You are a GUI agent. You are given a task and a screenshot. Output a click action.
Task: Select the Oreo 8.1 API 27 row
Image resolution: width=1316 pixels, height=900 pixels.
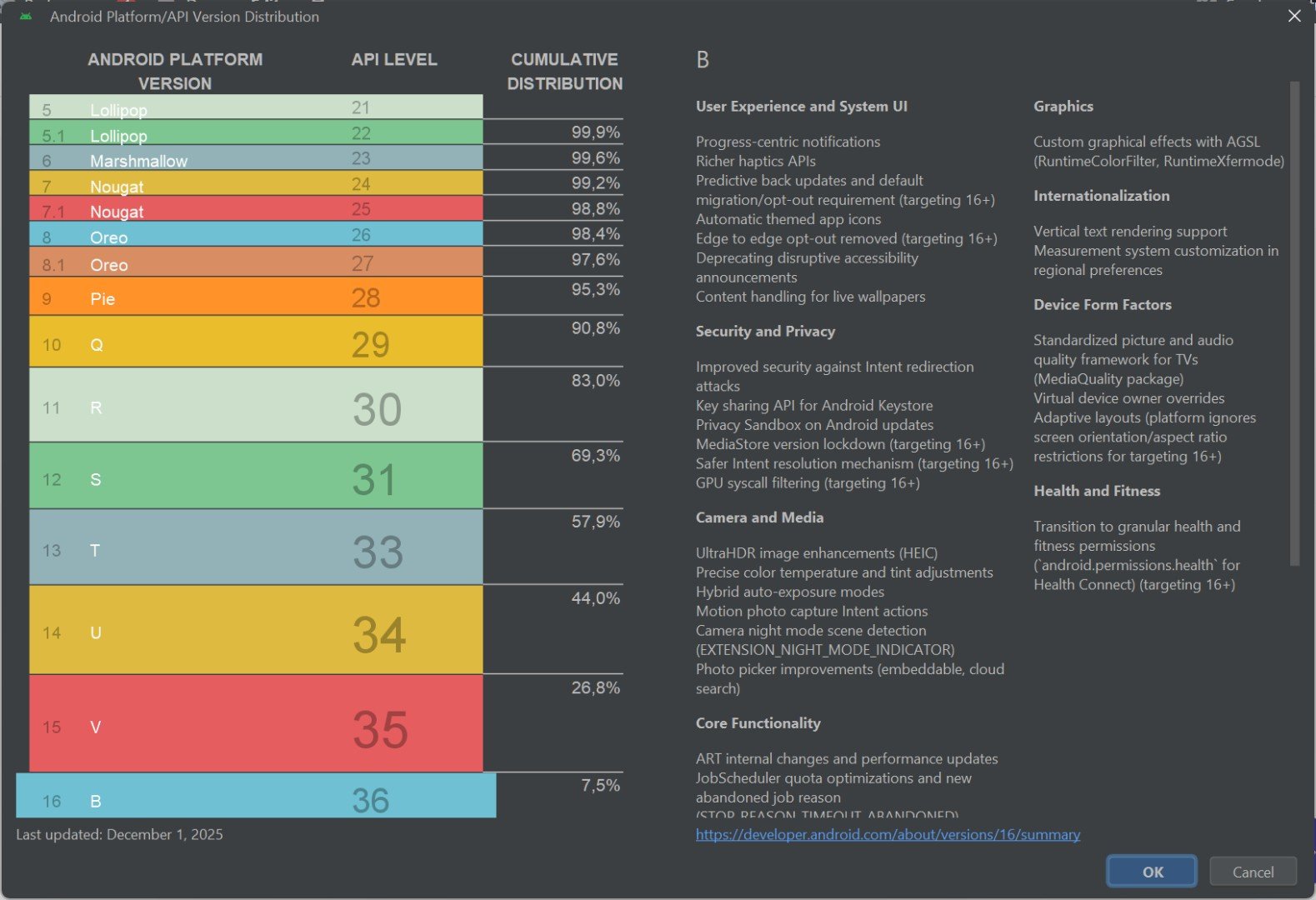(x=256, y=262)
